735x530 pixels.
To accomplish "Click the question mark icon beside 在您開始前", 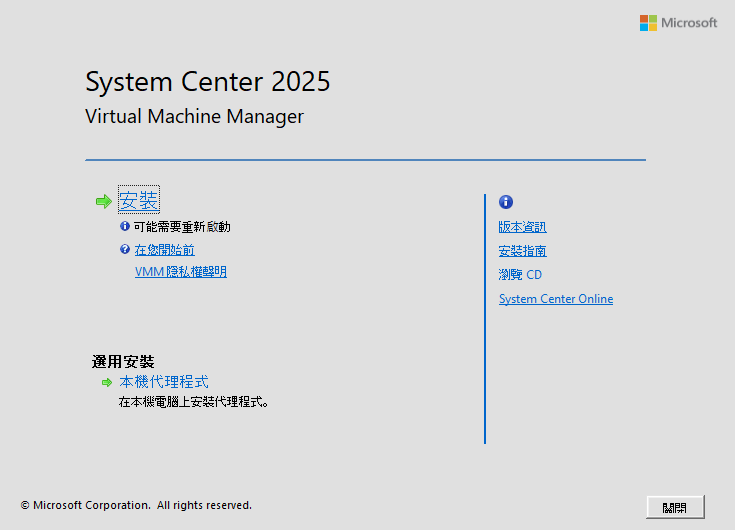I will click(125, 250).
